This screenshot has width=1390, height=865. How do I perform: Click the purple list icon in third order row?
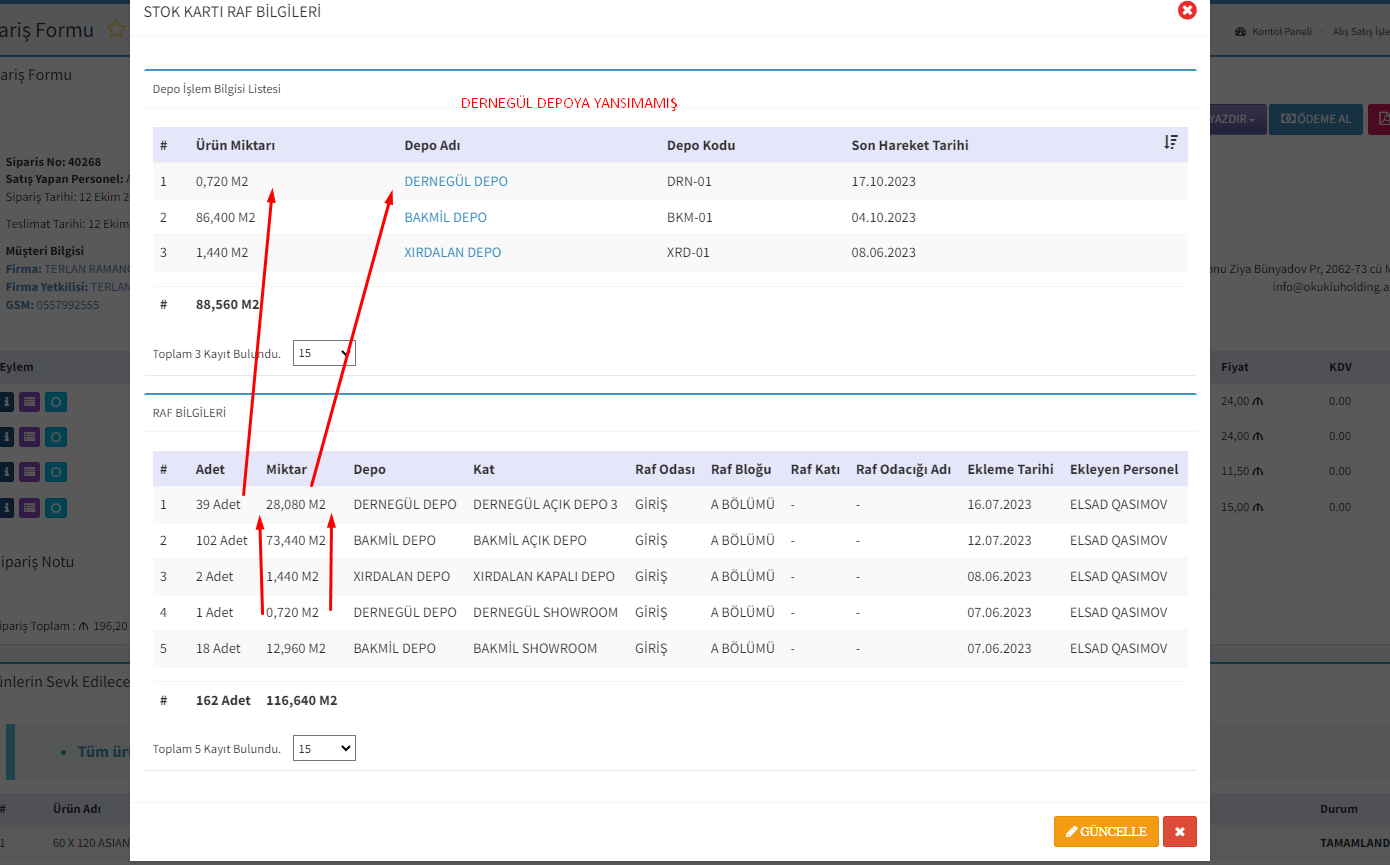[x=30, y=472]
